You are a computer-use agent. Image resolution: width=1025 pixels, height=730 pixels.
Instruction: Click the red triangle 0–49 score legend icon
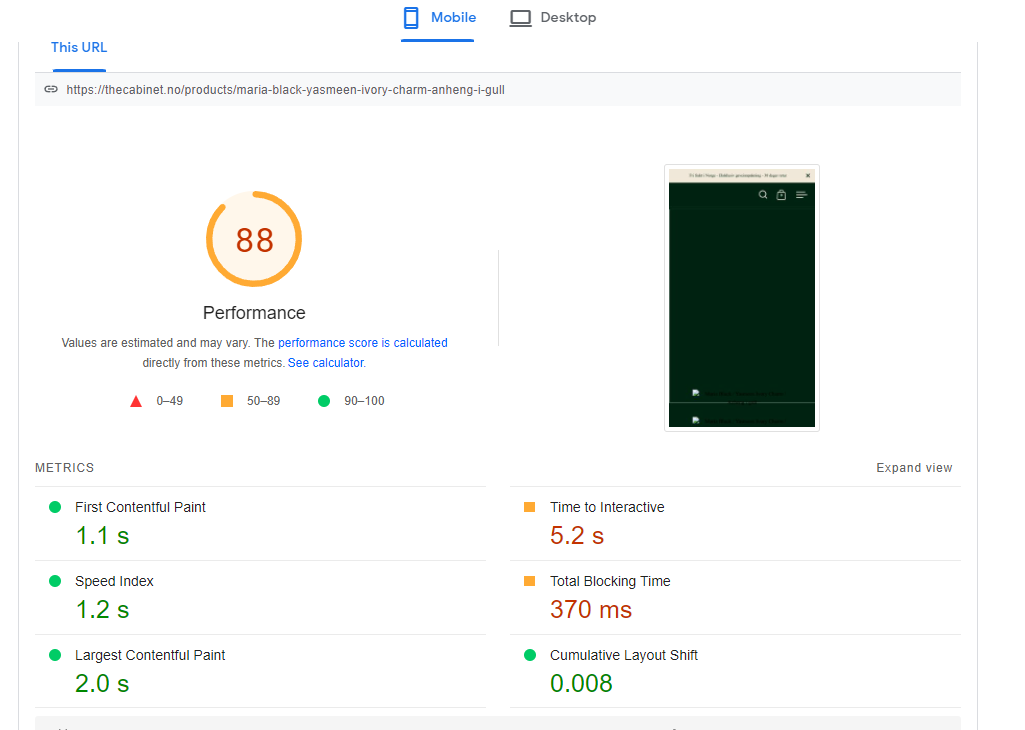pos(136,400)
